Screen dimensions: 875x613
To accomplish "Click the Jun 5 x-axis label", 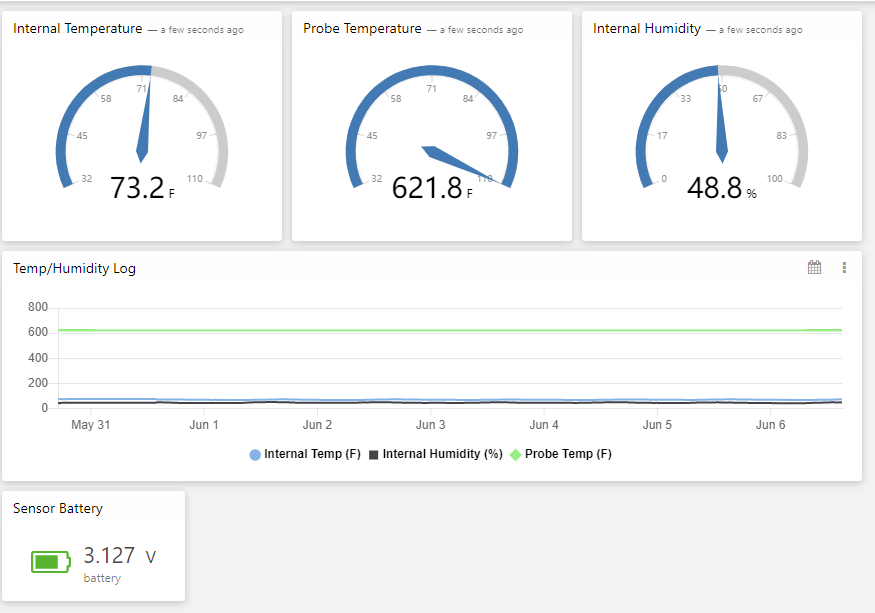I will (657, 425).
